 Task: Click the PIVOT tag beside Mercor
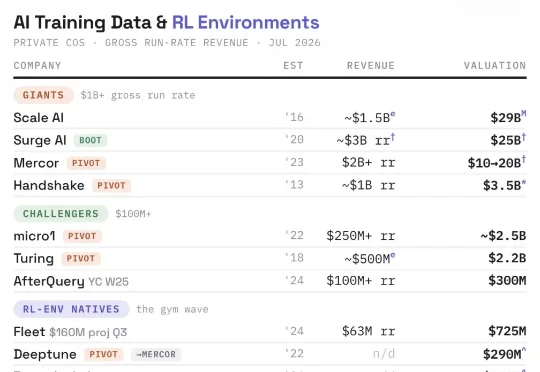(86, 163)
